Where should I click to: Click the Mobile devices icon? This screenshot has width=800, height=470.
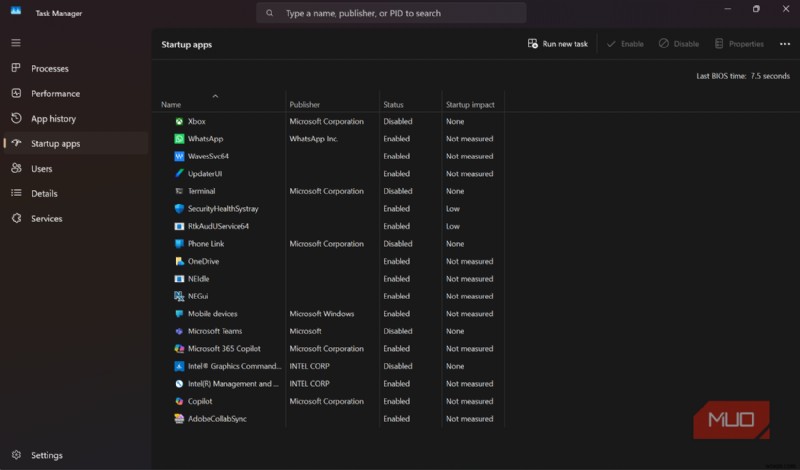[179, 313]
